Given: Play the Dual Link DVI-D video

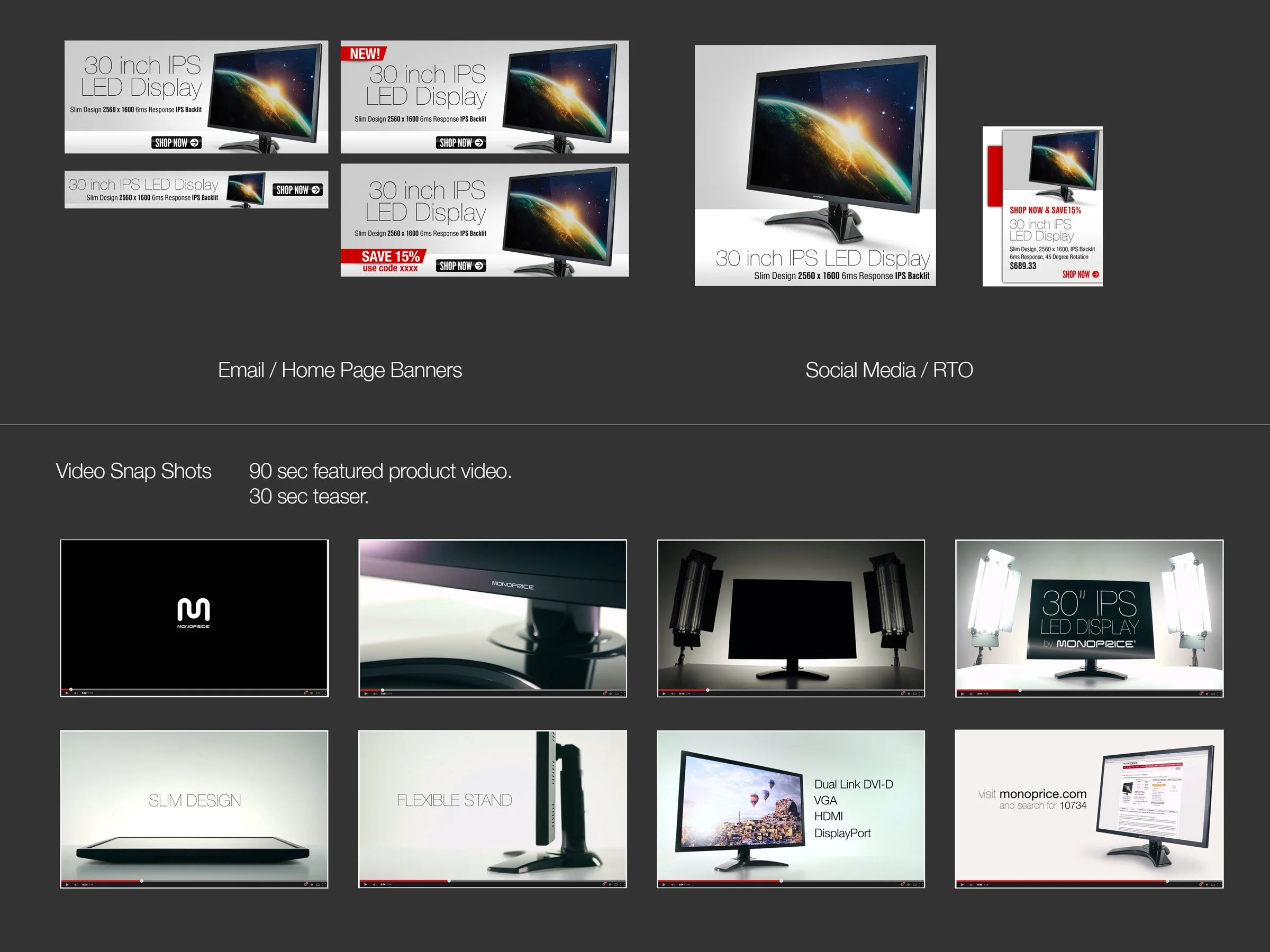Looking at the screenshot, I should (x=664, y=885).
